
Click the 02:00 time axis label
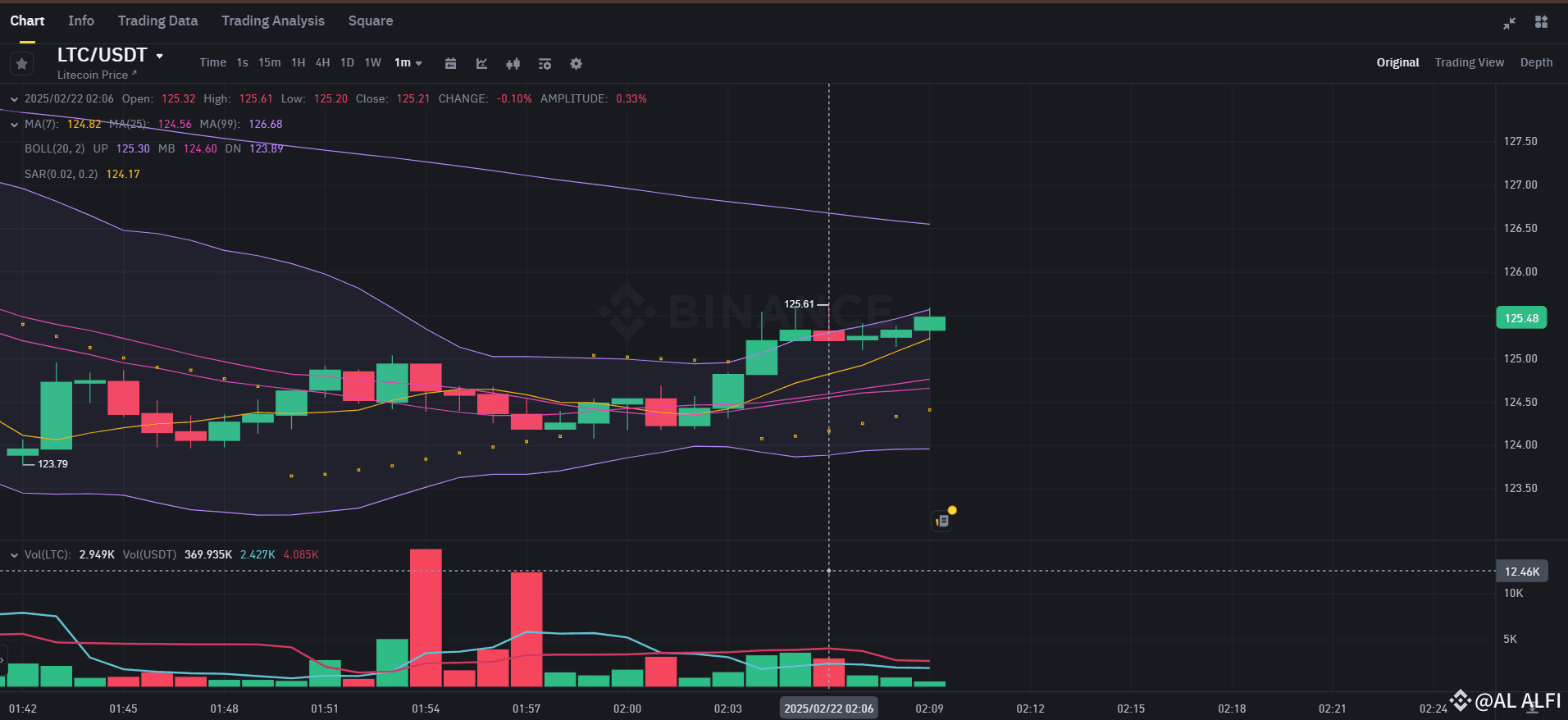pos(627,709)
